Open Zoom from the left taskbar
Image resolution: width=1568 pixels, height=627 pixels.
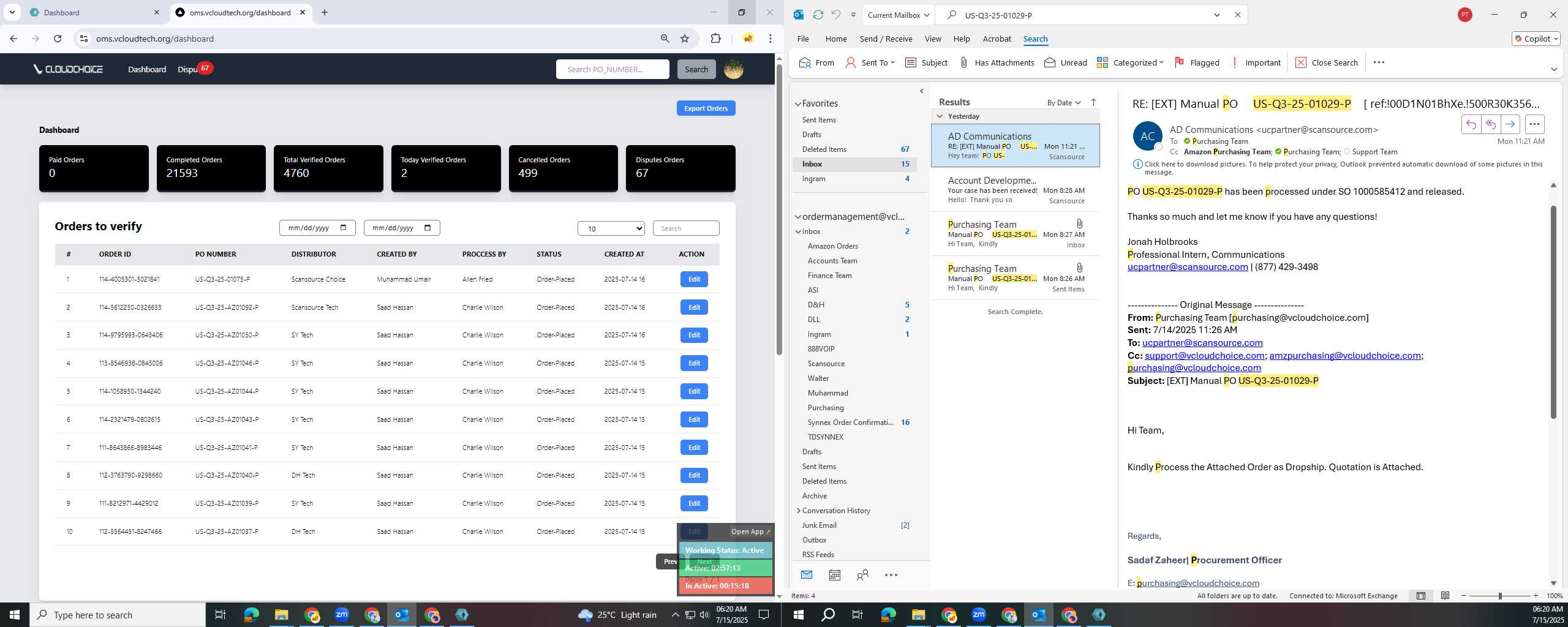(342, 615)
